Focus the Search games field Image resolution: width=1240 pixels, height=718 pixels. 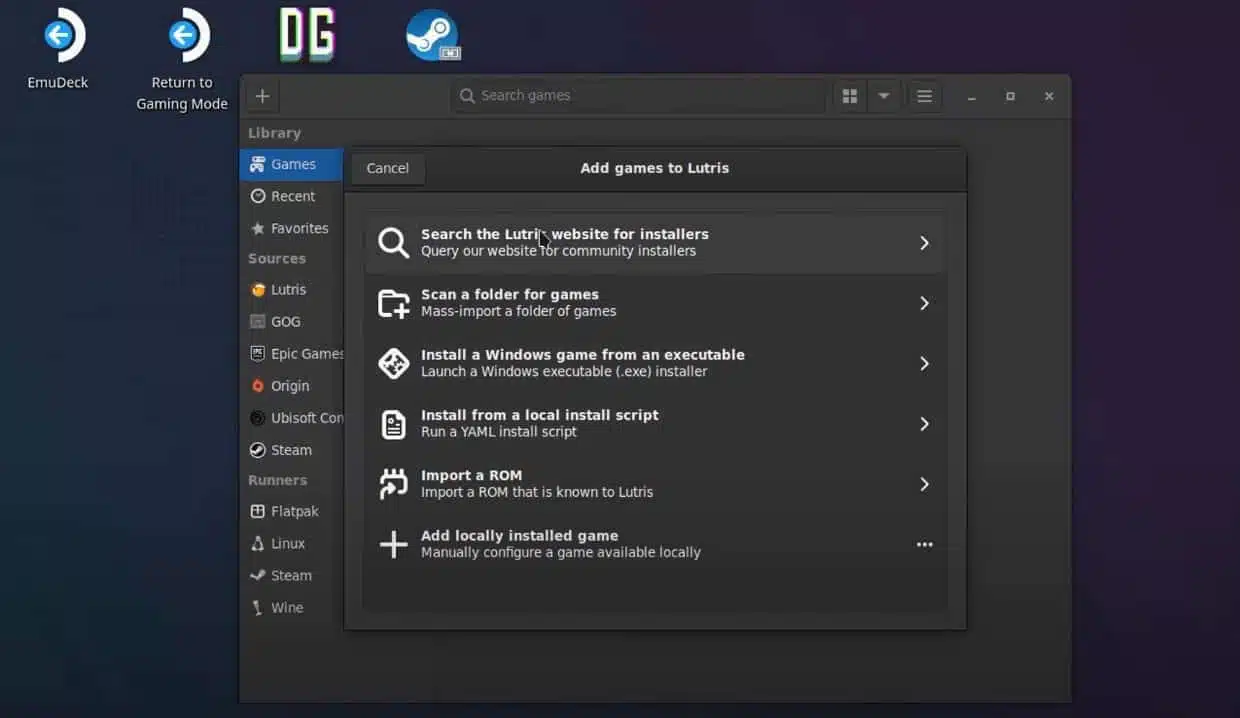click(x=637, y=96)
